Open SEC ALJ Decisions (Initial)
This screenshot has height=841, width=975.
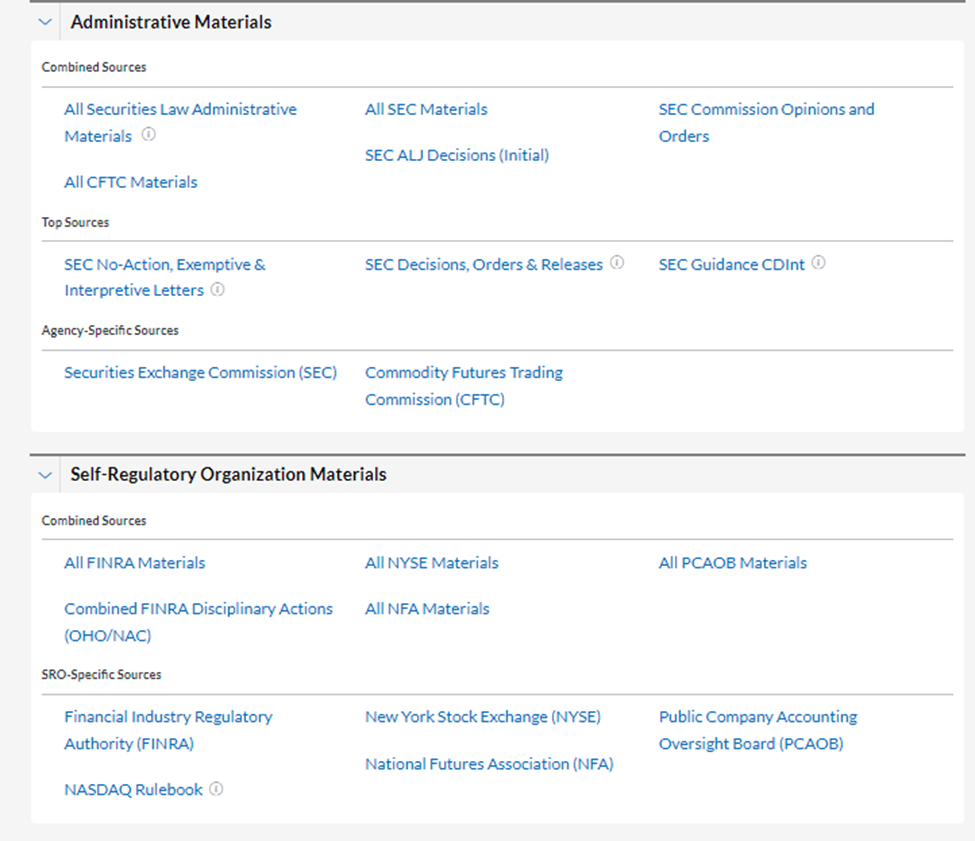tap(457, 155)
